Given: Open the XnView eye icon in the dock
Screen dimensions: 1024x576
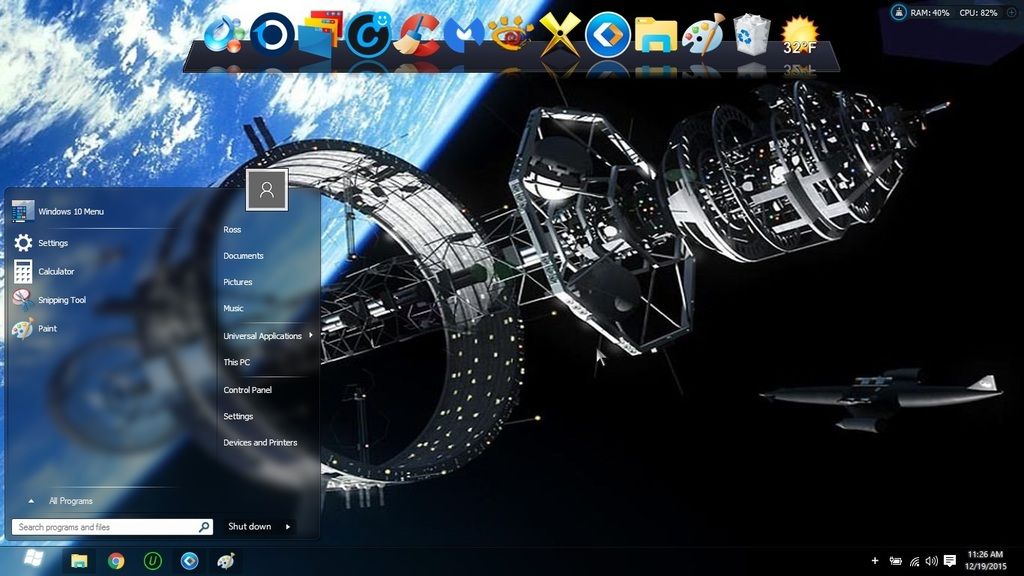Looking at the screenshot, I should (511, 33).
